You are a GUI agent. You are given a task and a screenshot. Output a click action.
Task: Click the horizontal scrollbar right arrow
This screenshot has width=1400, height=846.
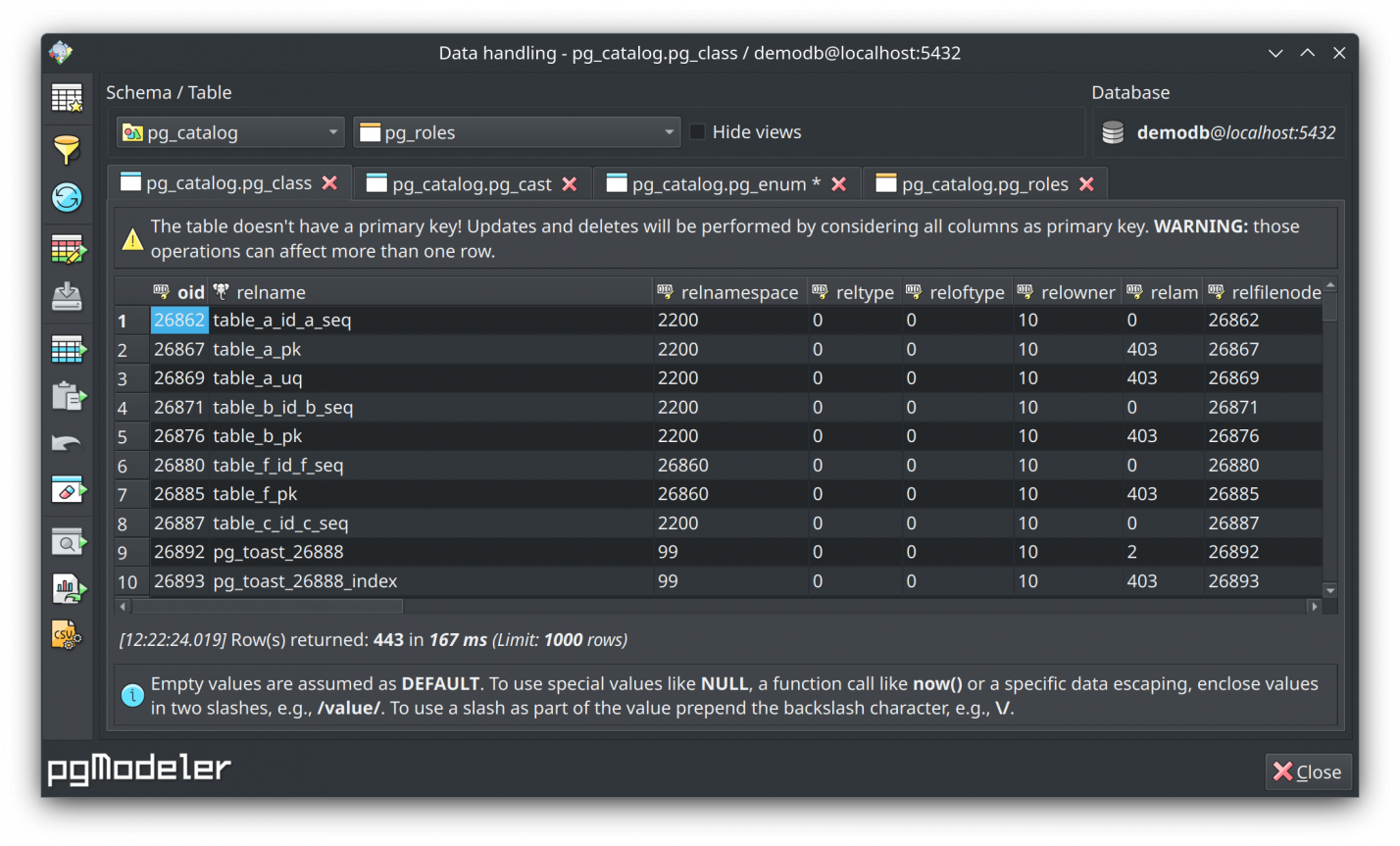pos(1315,607)
